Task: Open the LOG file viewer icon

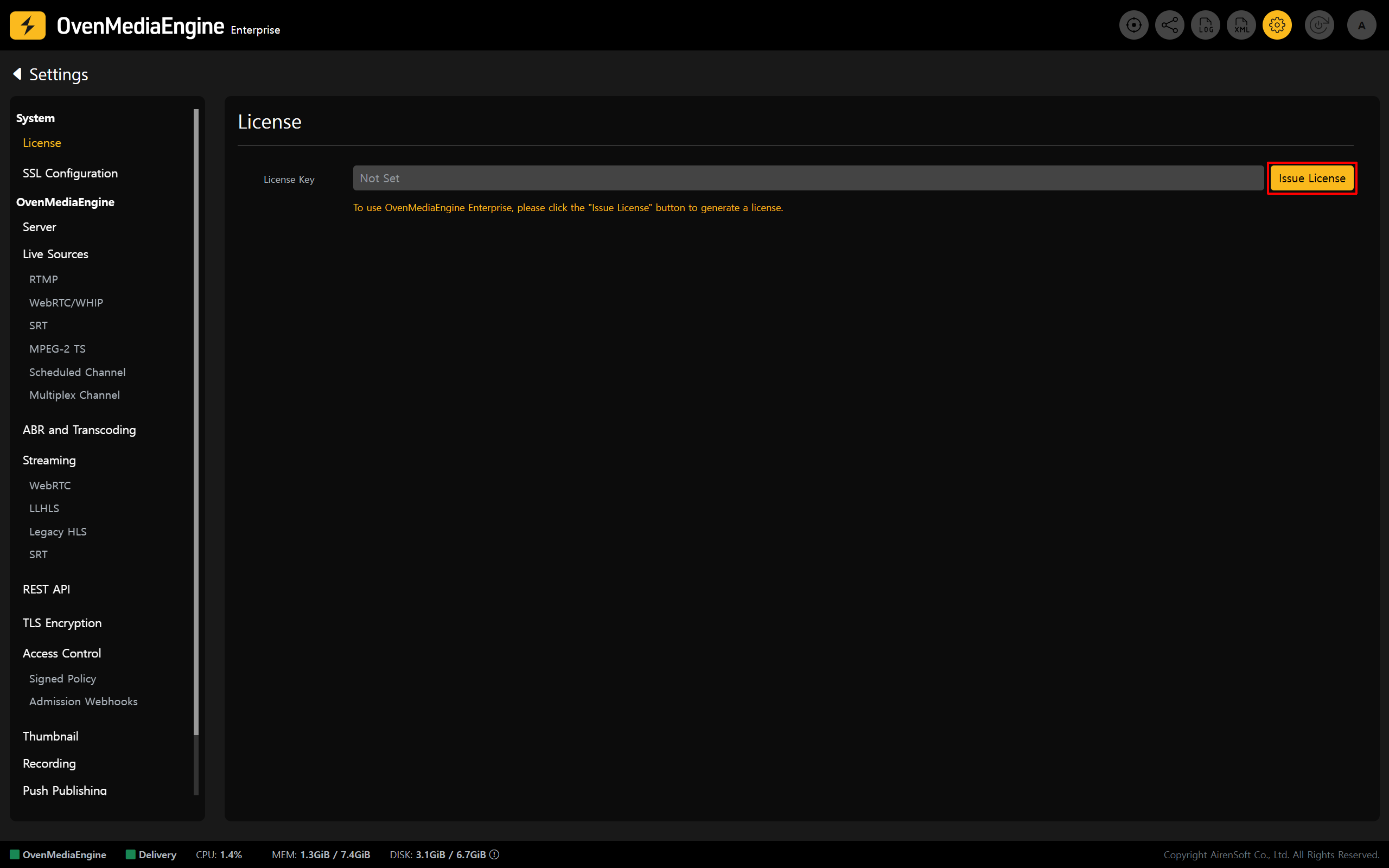Action: pyautogui.click(x=1205, y=25)
